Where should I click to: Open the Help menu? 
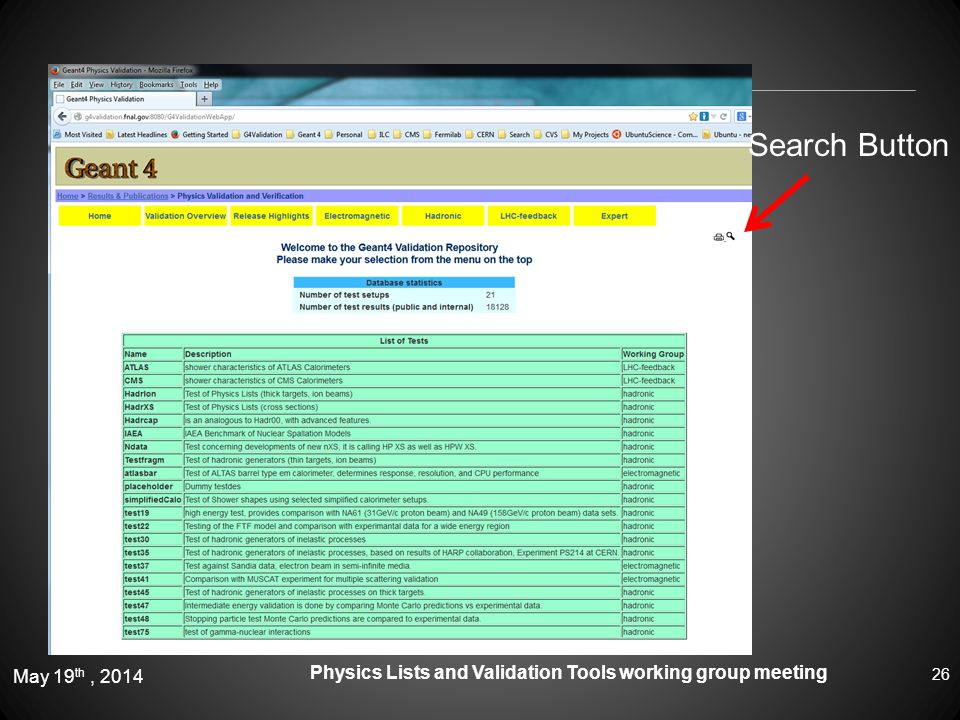pyautogui.click(x=211, y=84)
